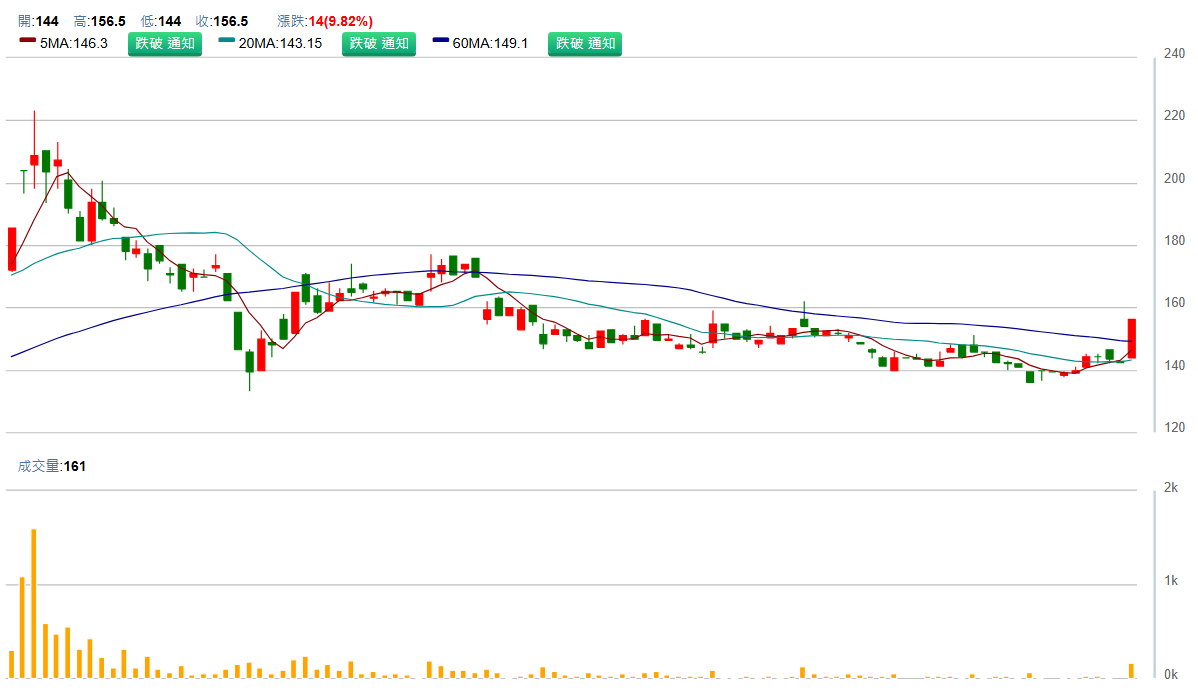Click the tallest orange volume bar
This screenshot has width=1198, height=699.
34,603
